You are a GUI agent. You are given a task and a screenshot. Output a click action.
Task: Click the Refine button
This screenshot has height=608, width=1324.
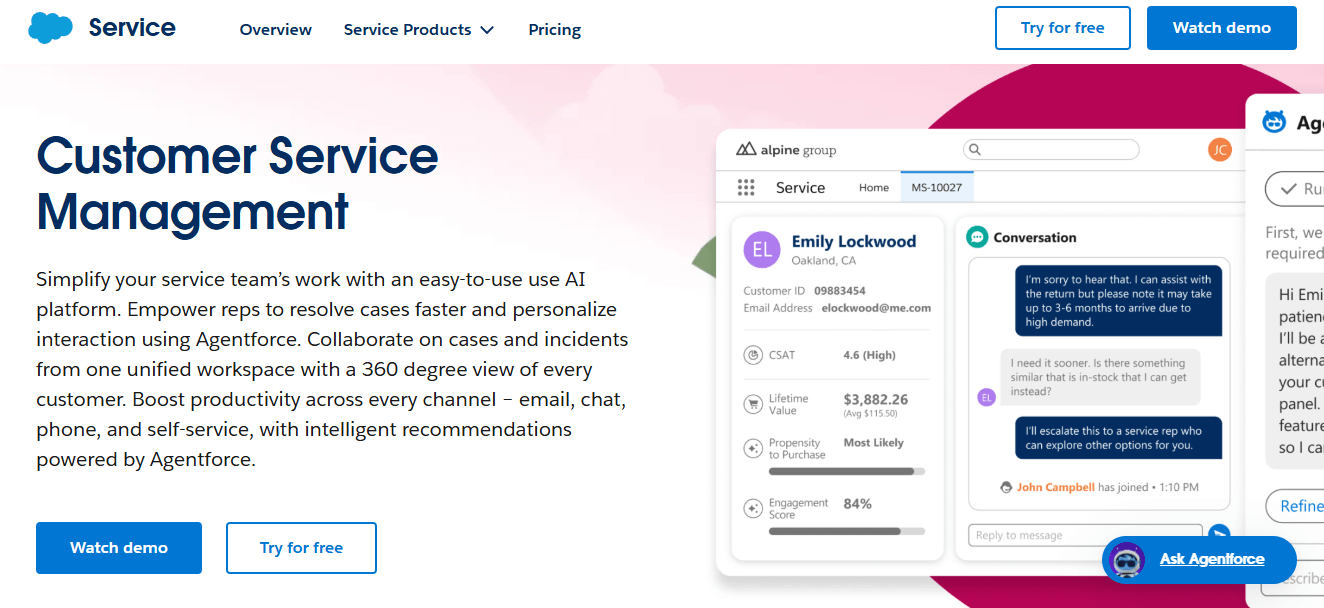pos(1302,506)
